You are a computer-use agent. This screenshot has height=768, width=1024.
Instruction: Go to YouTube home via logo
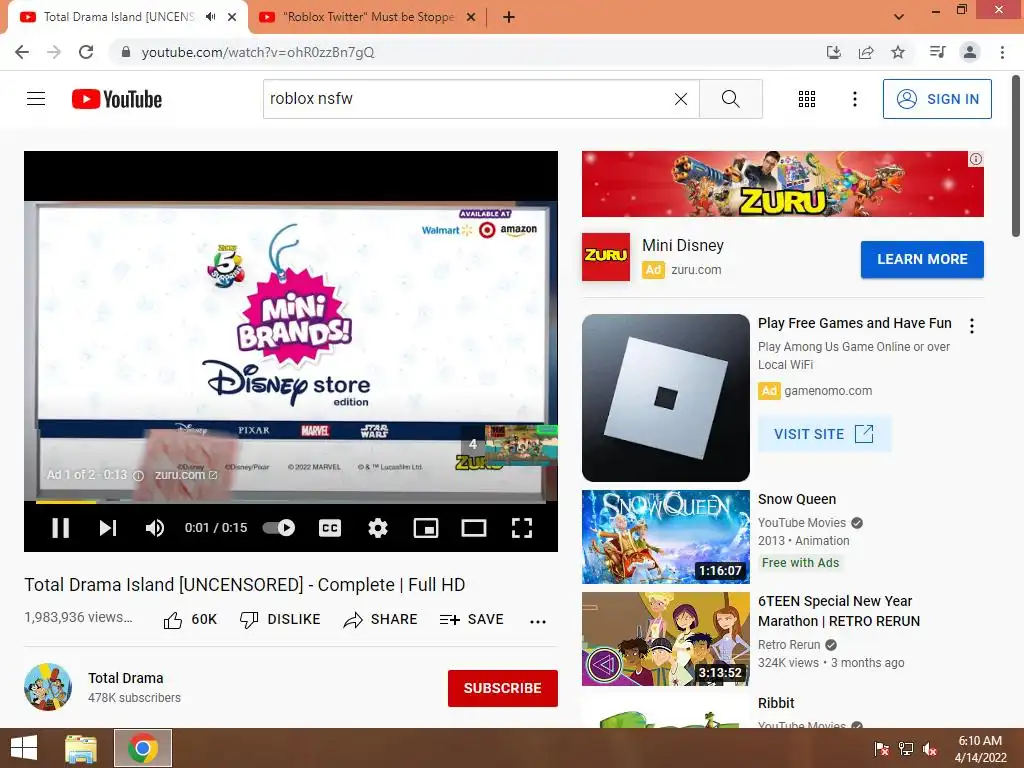(x=117, y=99)
